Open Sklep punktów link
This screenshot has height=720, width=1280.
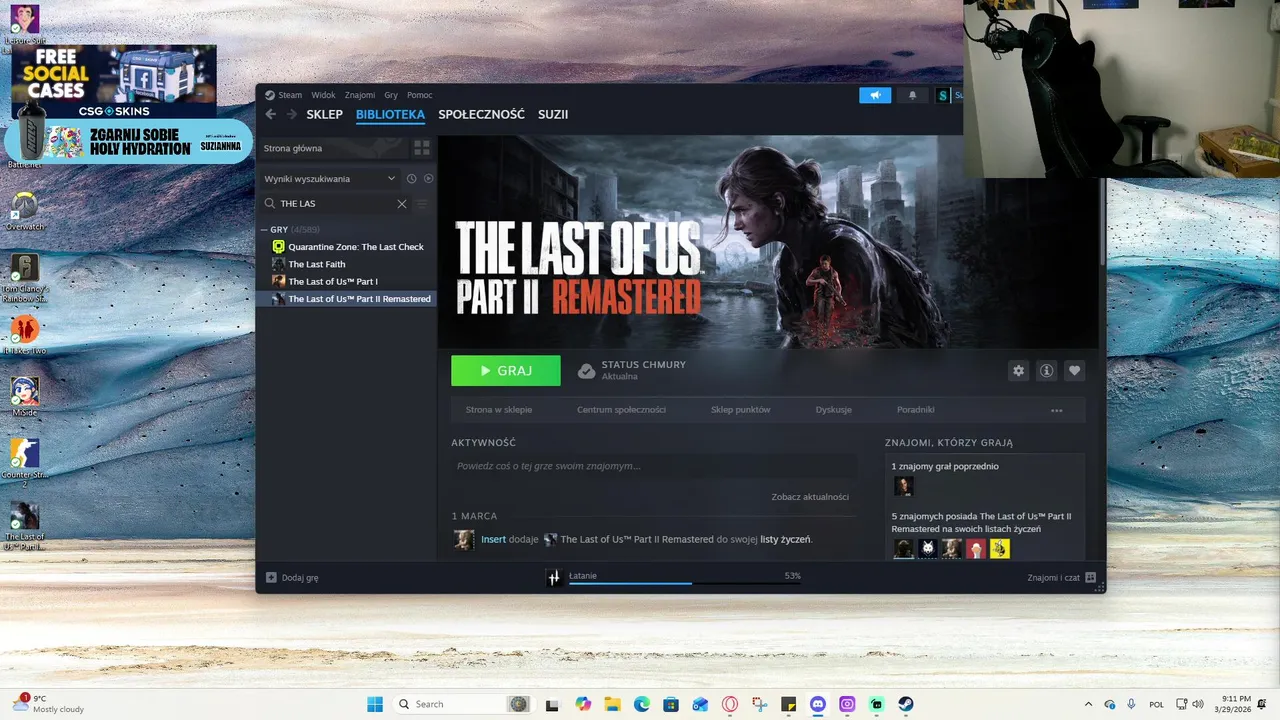tap(740, 410)
